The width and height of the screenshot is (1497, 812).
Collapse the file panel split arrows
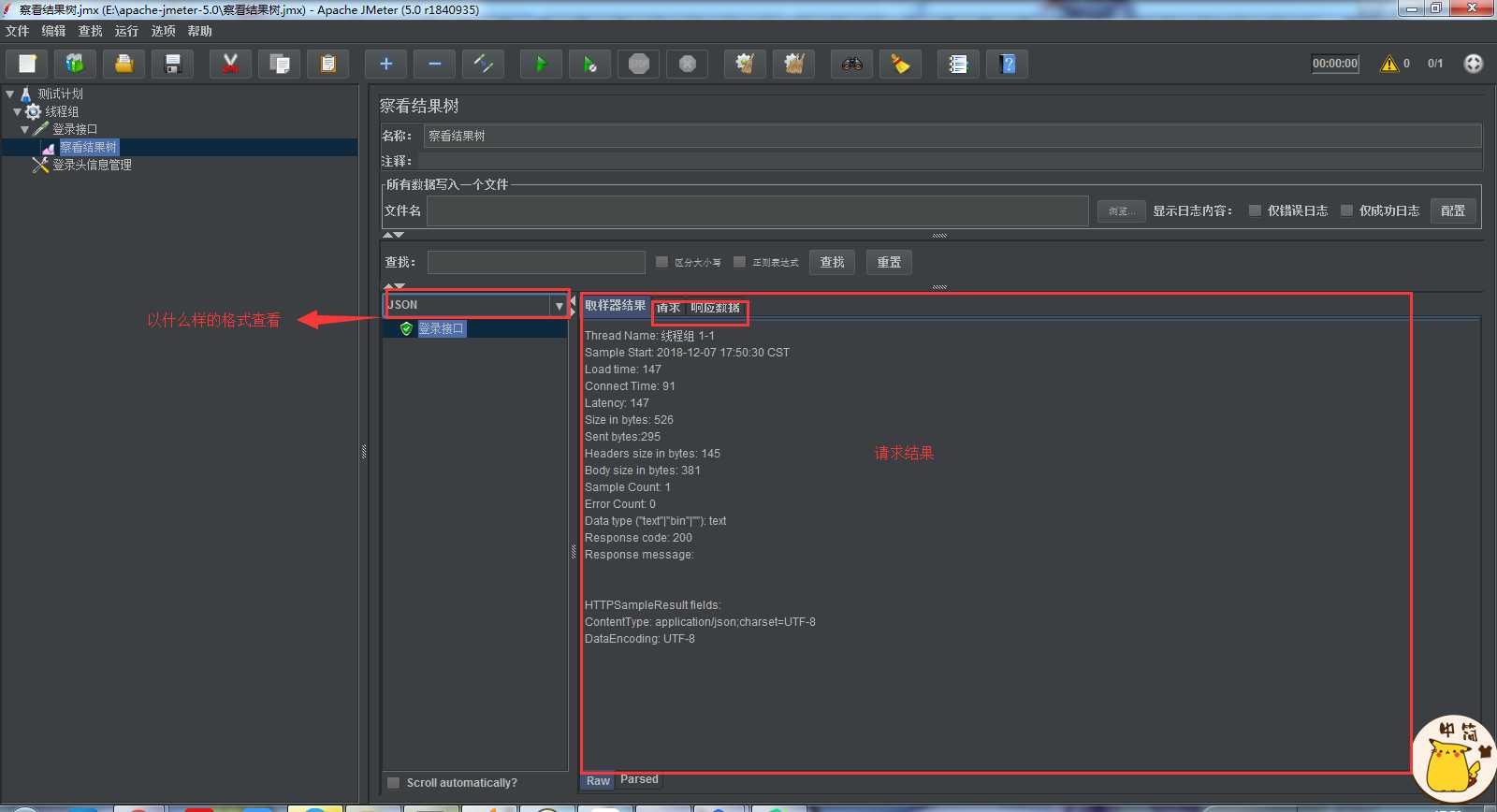pyautogui.click(x=394, y=235)
